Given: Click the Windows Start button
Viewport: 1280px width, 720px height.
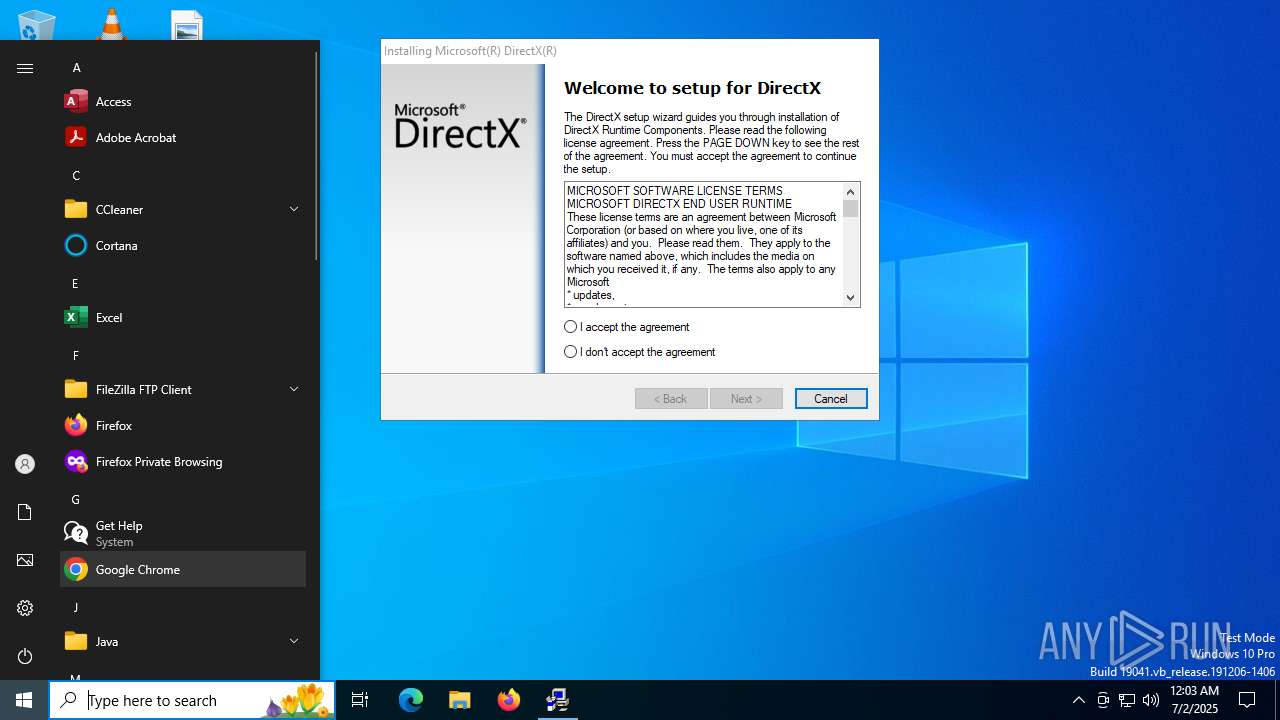Looking at the screenshot, I should click(x=24, y=700).
